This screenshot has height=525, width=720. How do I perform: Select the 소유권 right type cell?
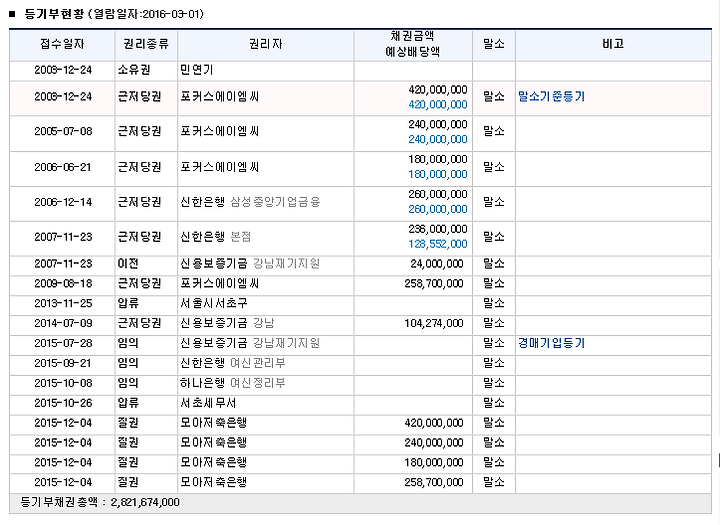134,70
